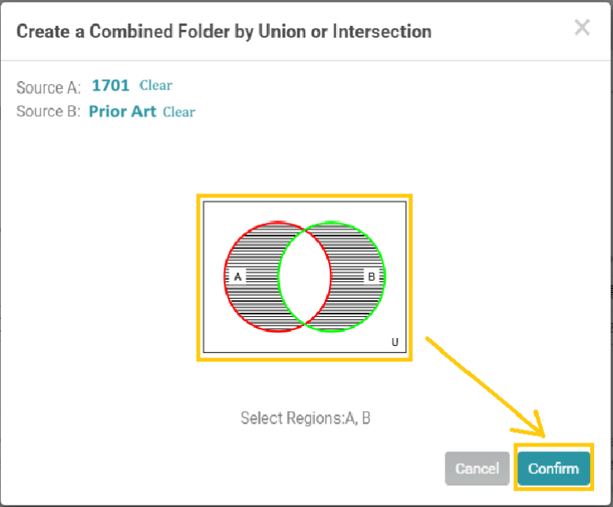Click the Source A: label
Screen dimensions: 613x507
click(x=48, y=88)
